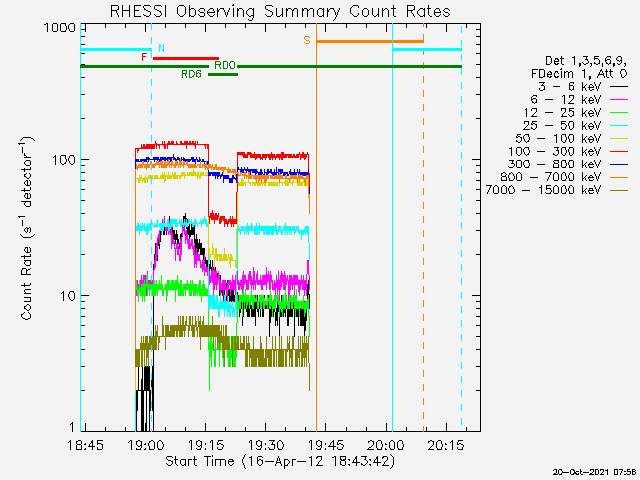Viewport: 640px width, 480px height.
Task: Click the '18:45' x-axis tick label
Action: (86, 445)
